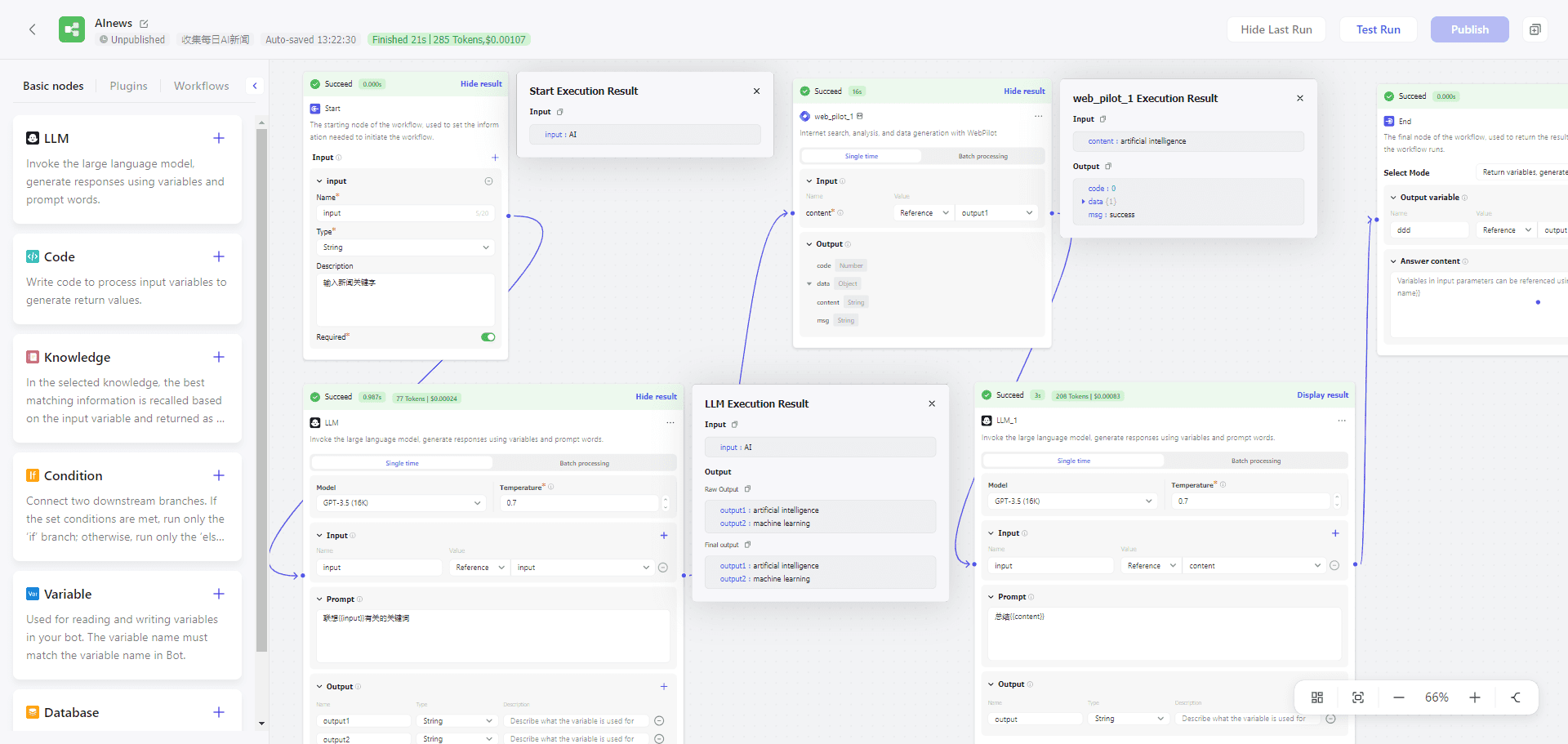Copy web_pilot_1 Execution Result output
Screen dimensions: 1568x744
point(1108,167)
